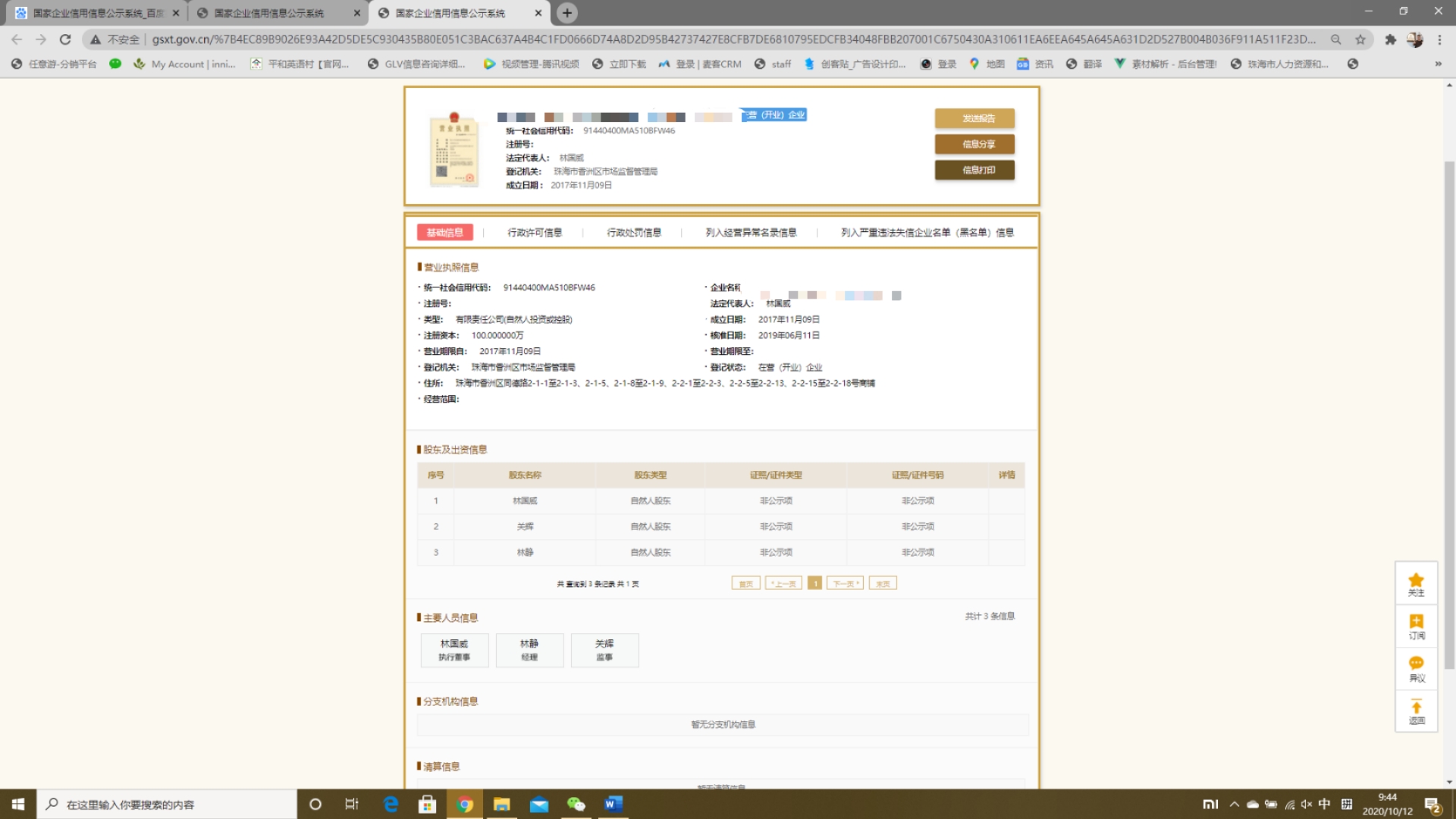The width and height of the screenshot is (1456, 819).
Task: Click the 不安全 not-secure warning indicator
Action: click(115, 39)
